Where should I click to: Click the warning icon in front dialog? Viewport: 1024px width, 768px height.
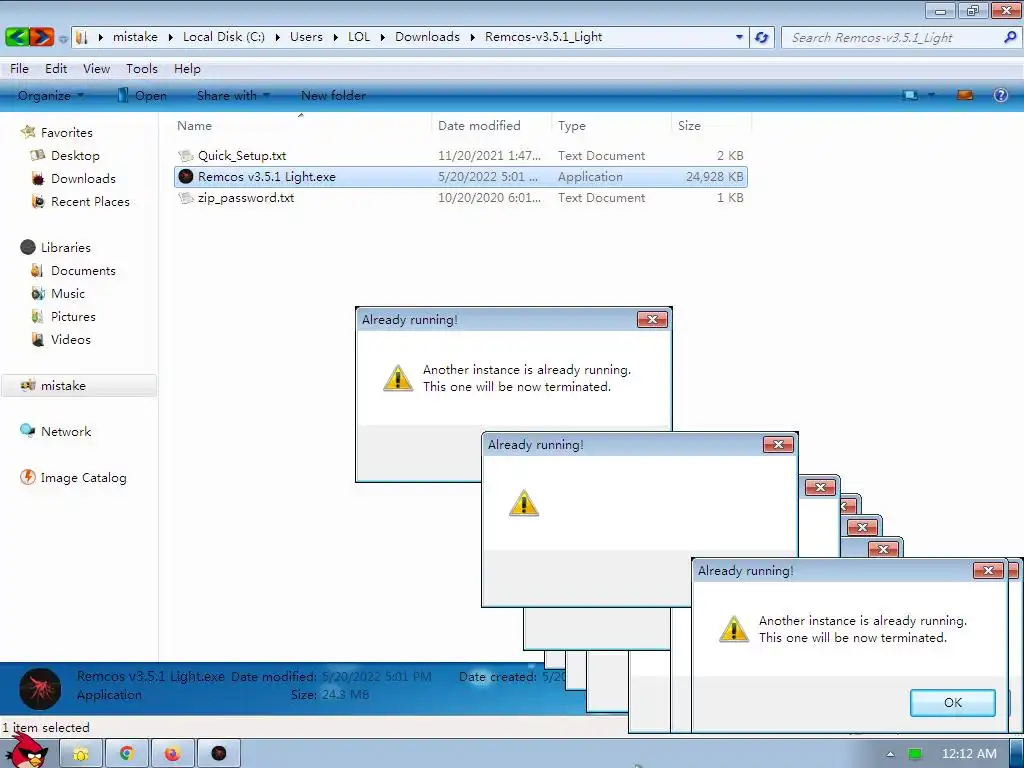tap(734, 629)
